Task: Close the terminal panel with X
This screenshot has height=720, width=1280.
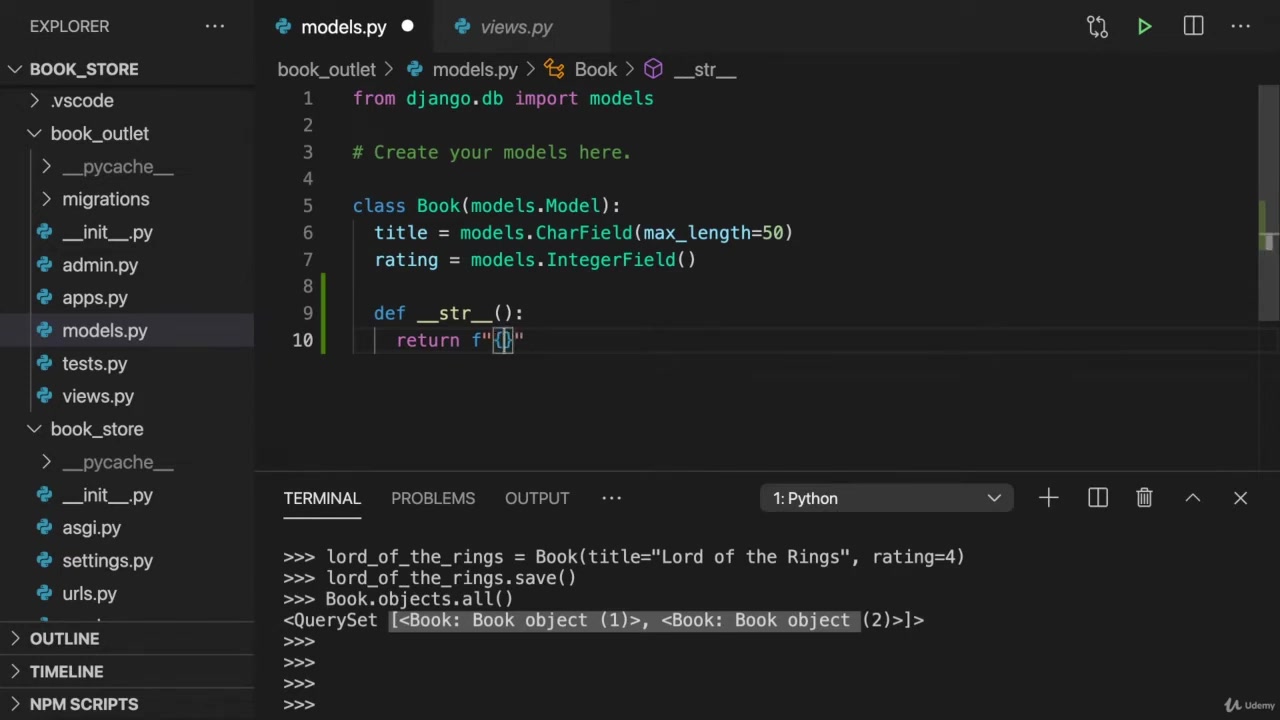Action: [1240, 498]
